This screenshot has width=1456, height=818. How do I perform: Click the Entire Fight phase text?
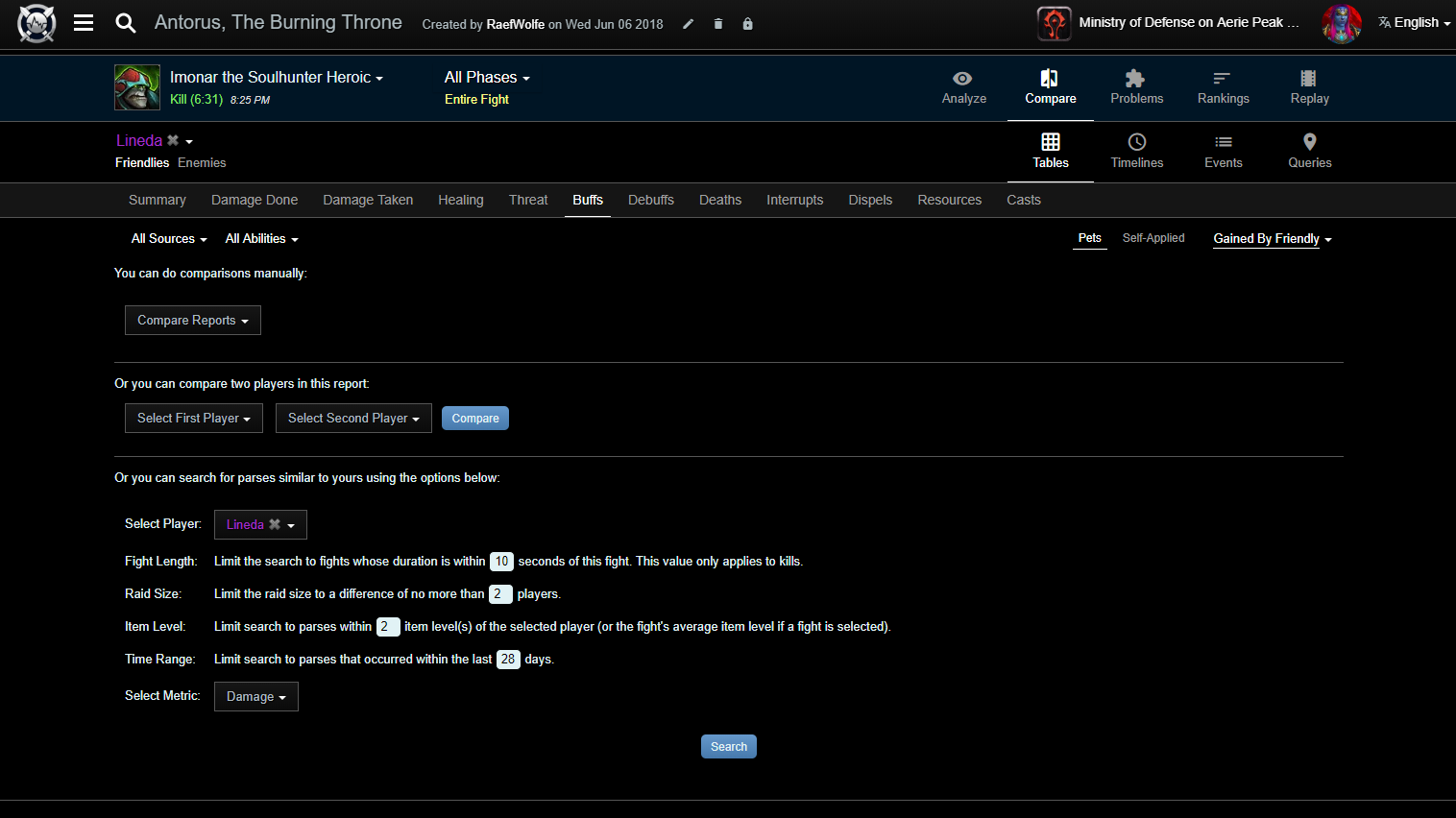click(476, 99)
